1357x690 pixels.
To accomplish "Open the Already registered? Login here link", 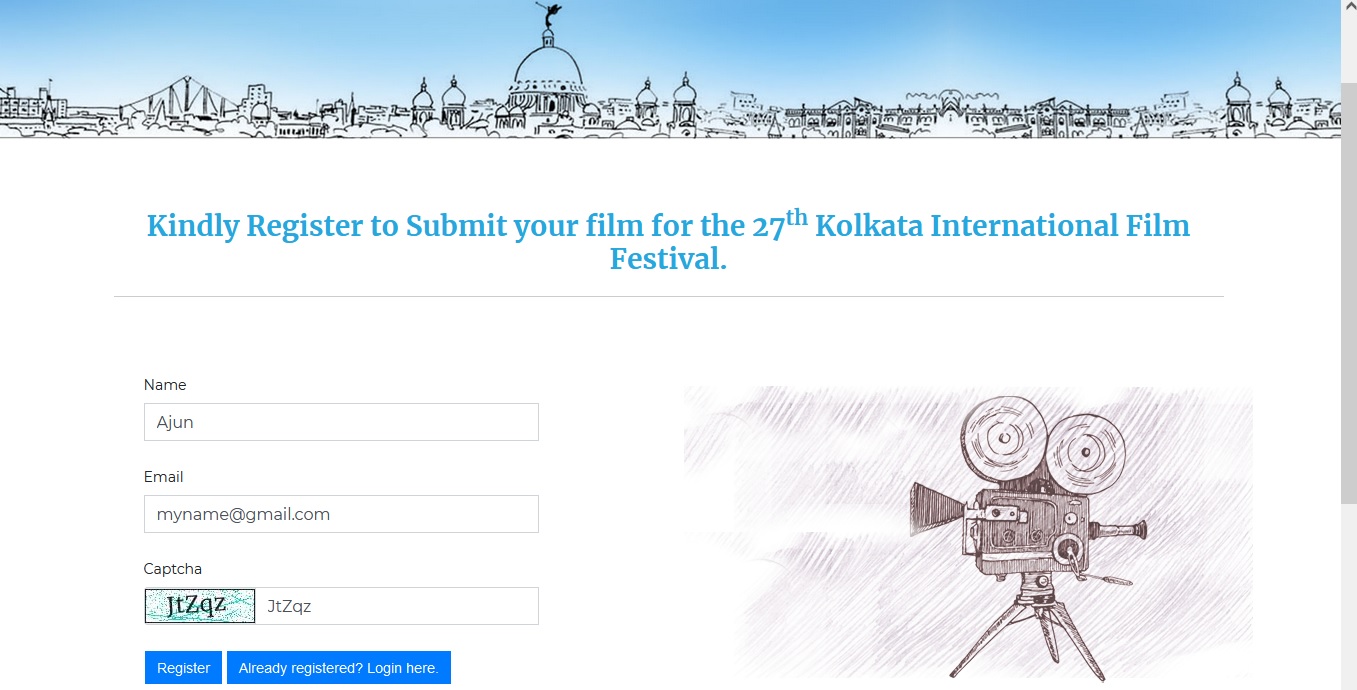I will coord(338,668).
